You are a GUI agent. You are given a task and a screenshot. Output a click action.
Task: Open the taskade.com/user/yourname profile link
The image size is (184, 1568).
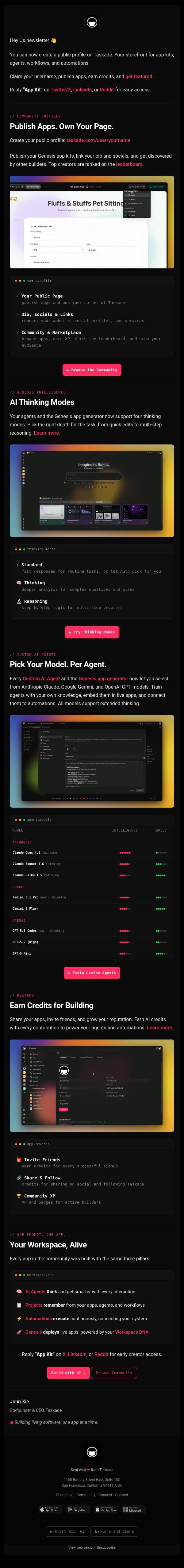pyautogui.click(x=98, y=140)
